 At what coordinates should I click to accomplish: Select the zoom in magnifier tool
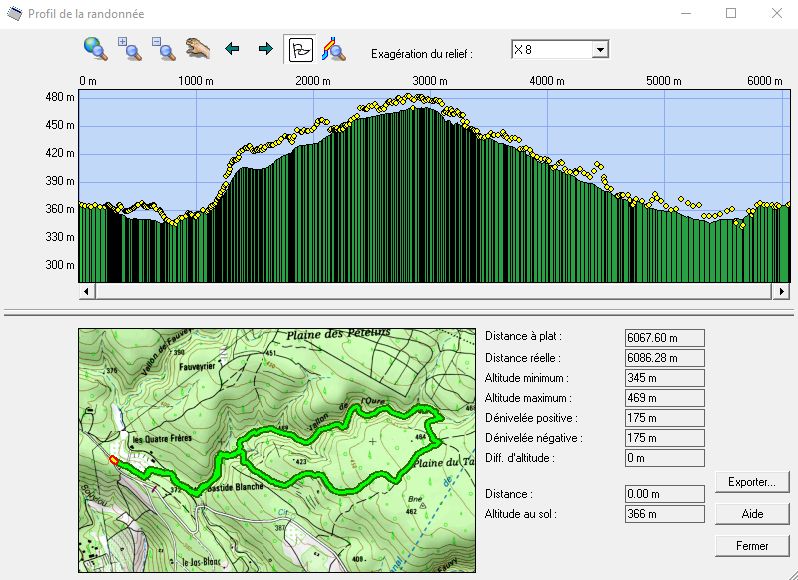click(129, 49)
